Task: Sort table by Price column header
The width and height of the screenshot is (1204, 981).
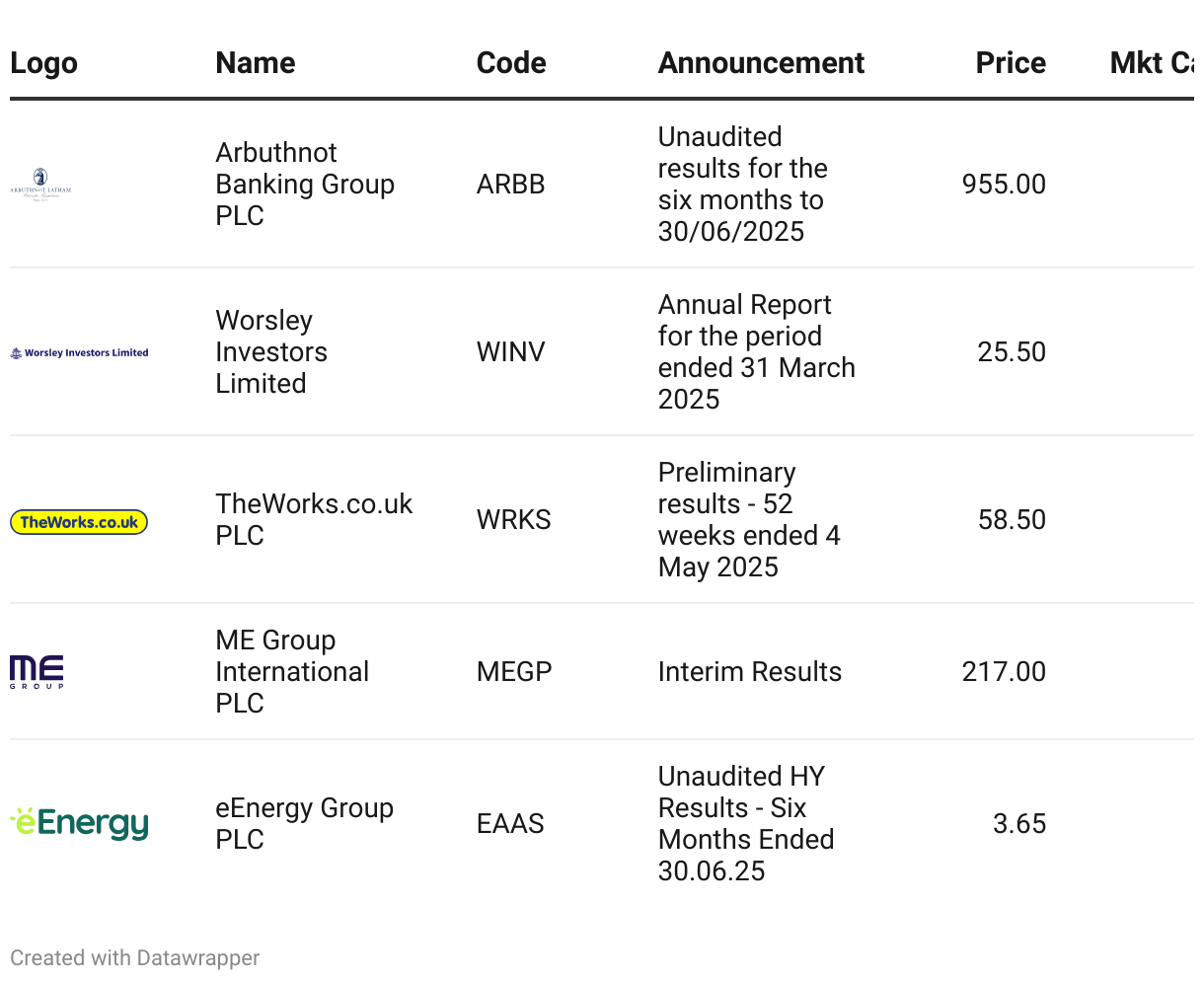Action: [x=1011, y=62]
